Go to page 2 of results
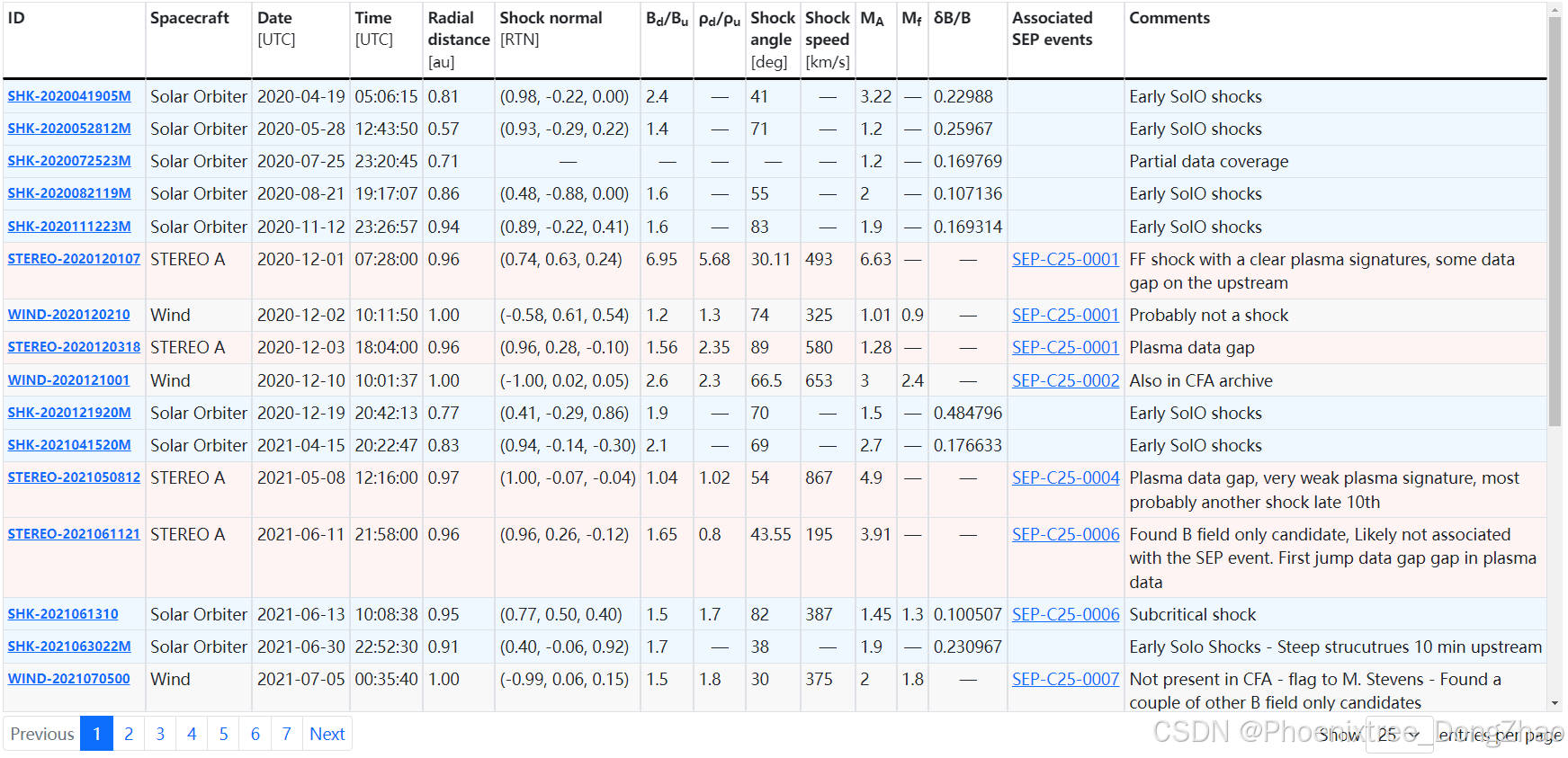1568x758 pixels. 129,734
